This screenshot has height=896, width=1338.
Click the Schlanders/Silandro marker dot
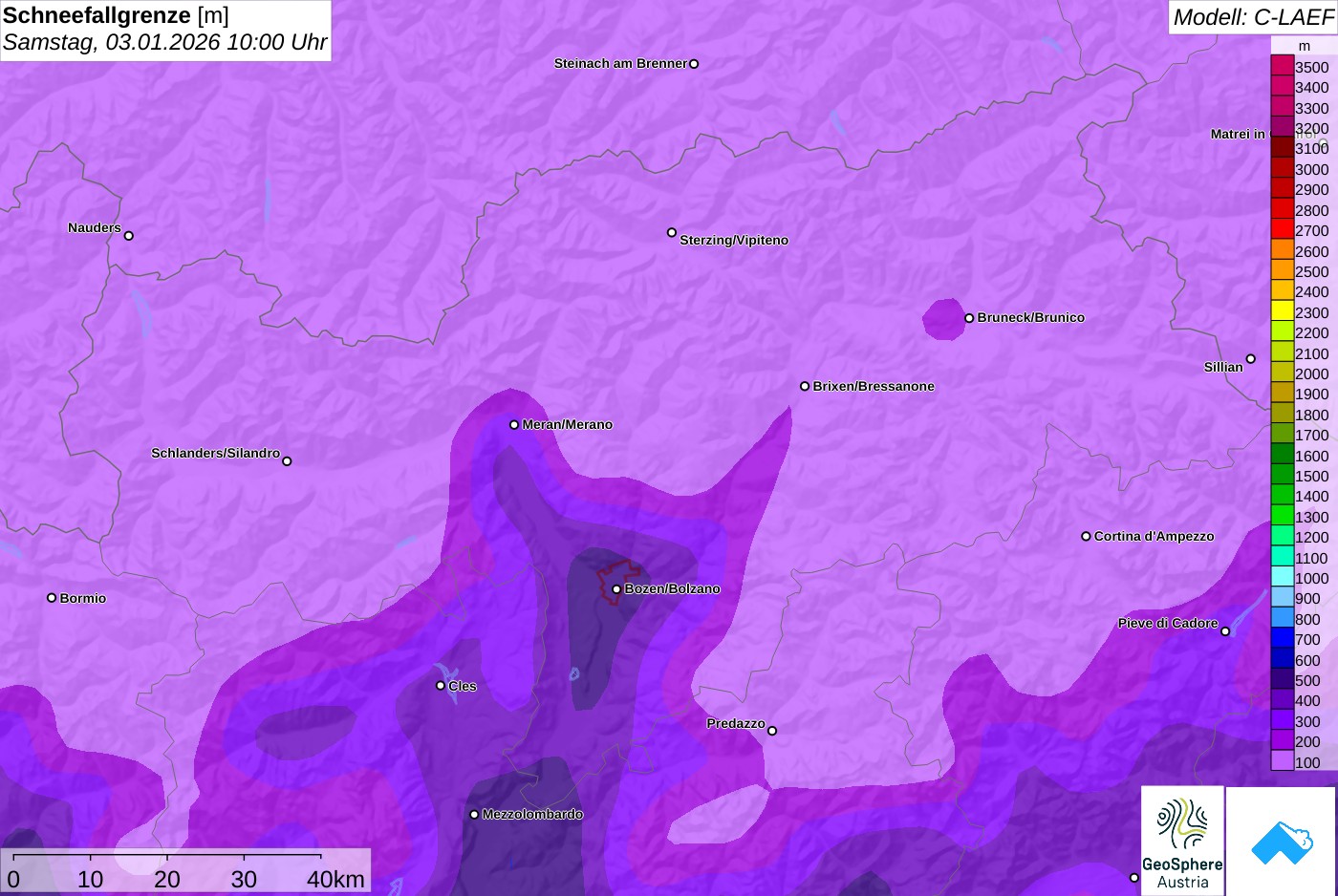point(287,461)
